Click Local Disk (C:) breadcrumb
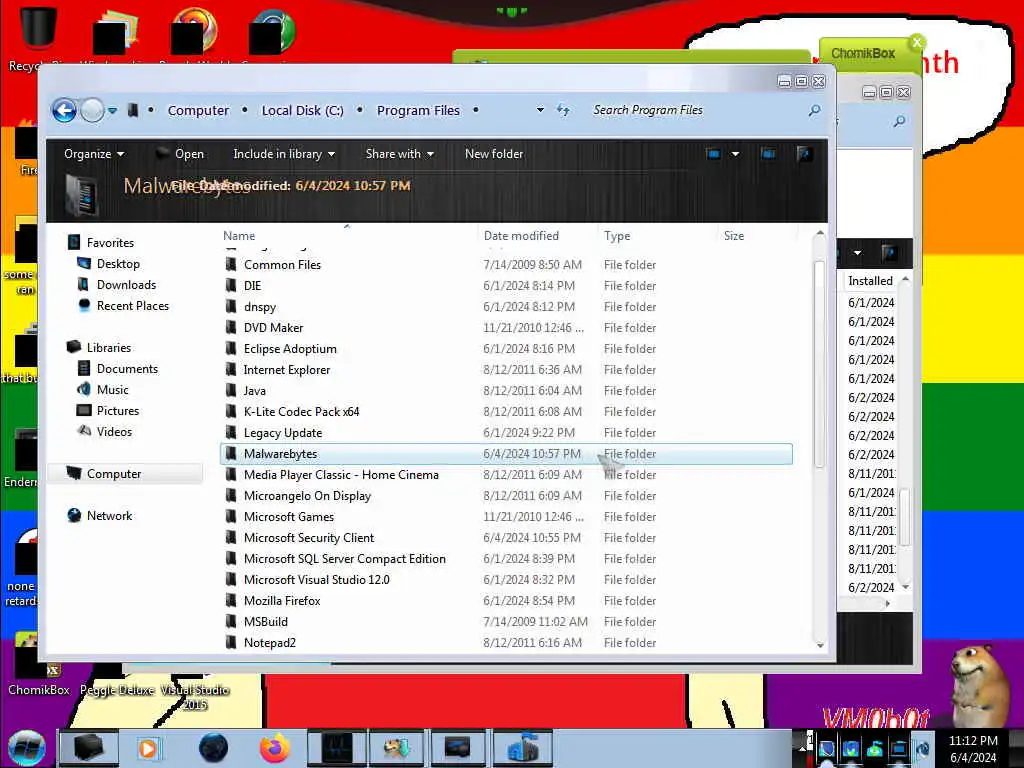The image size is (1024, 768). pos(302,110)
